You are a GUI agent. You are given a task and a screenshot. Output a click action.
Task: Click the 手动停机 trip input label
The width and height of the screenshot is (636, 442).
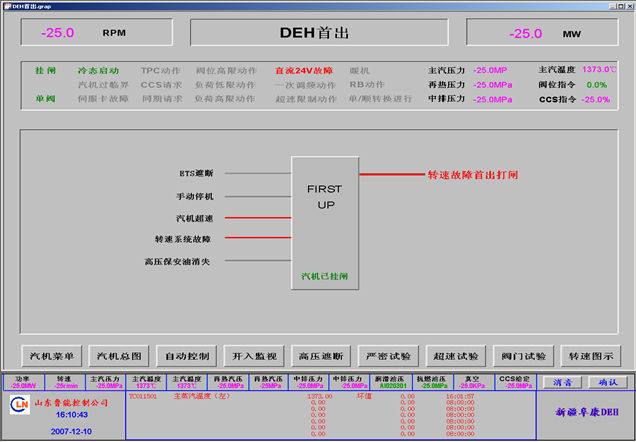pos(195,196)
